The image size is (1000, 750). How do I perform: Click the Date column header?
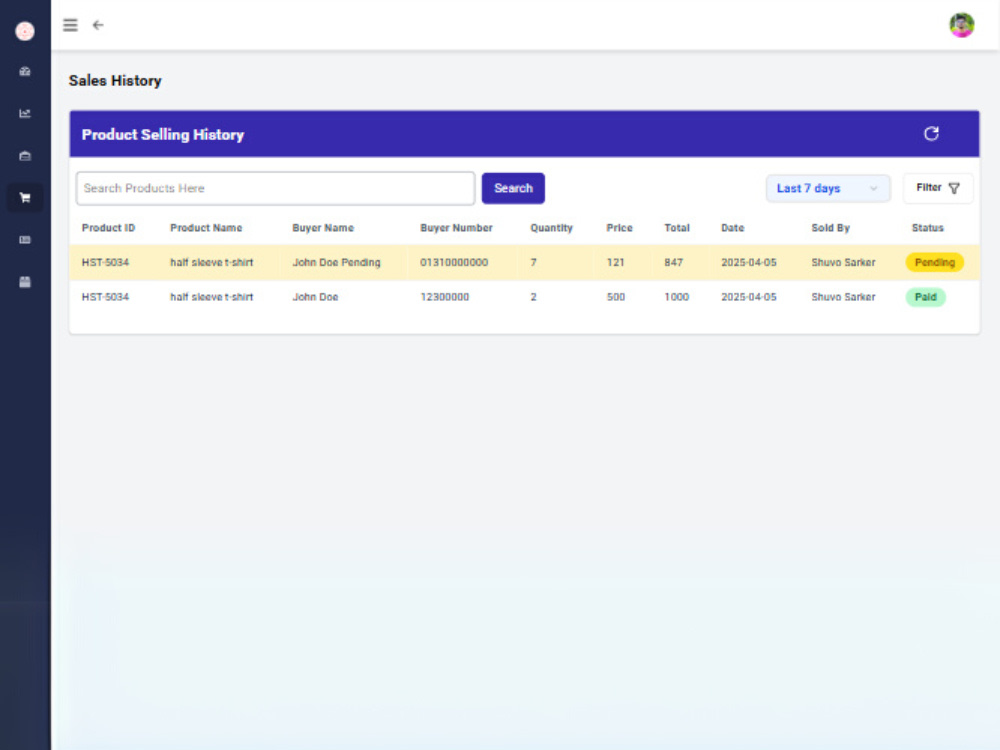point(733,228)
